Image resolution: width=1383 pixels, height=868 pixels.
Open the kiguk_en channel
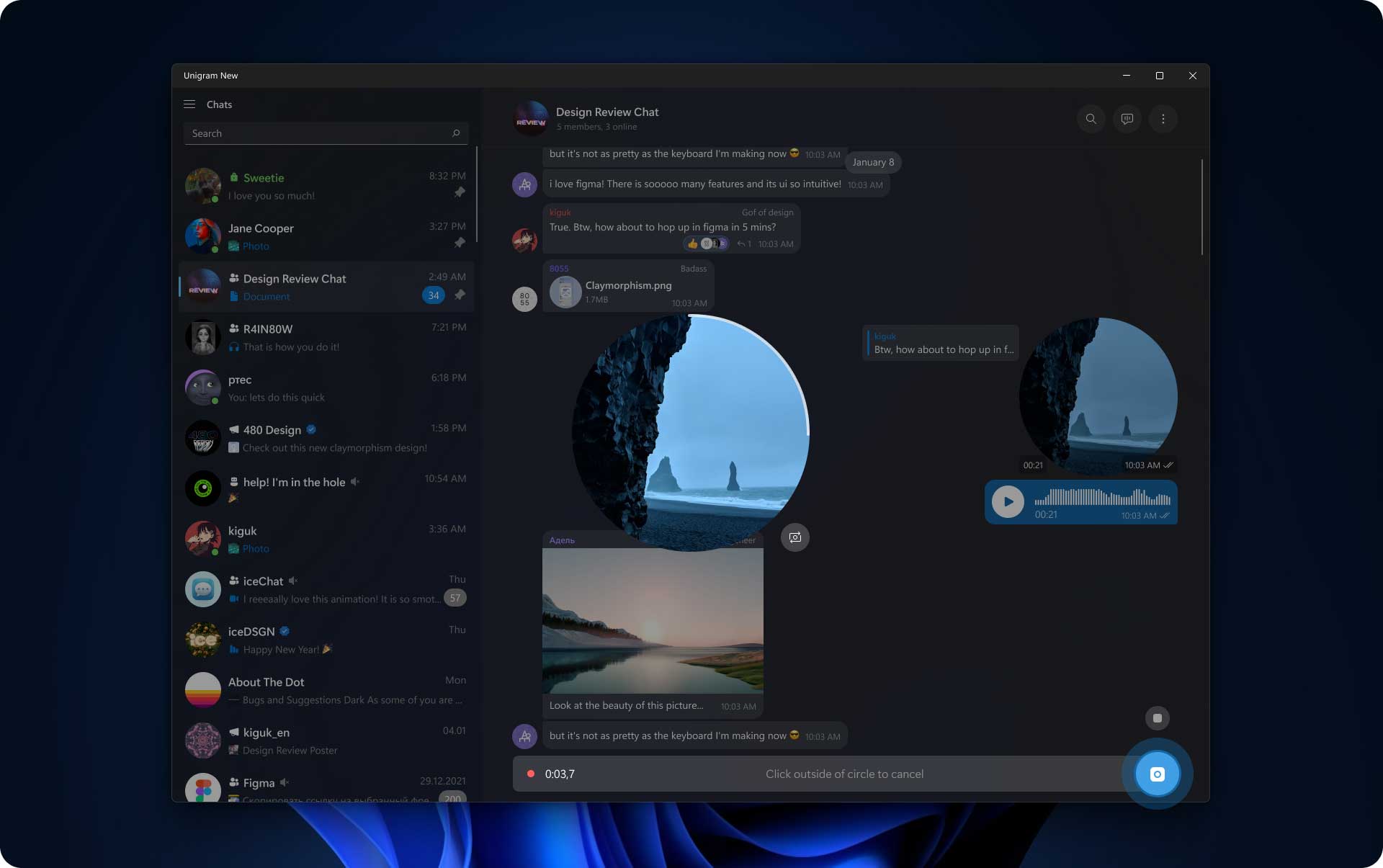326,741
